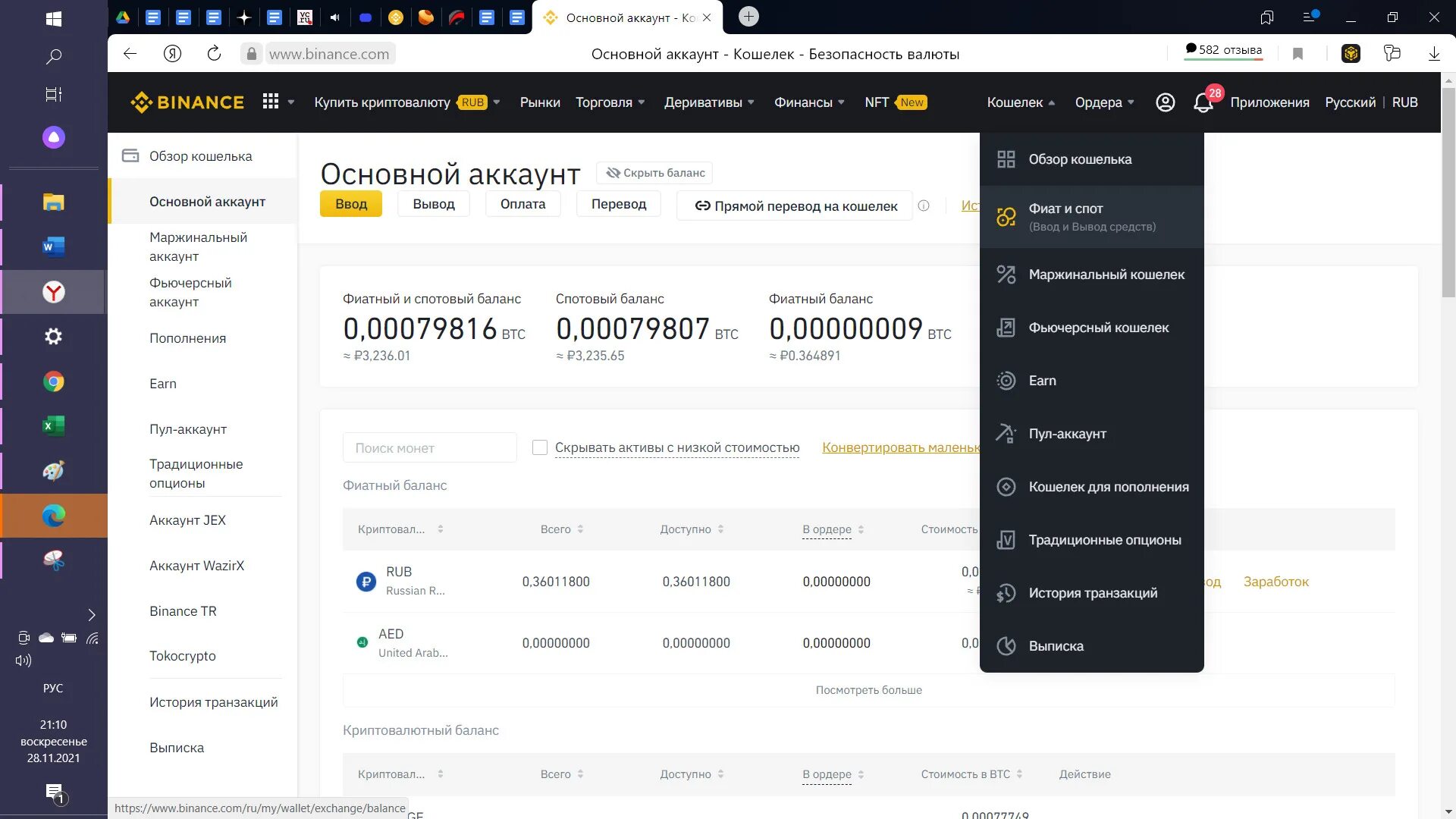Click the wallet overview card icon in sidebar
The width and height of the screenshot is (1456, 819).
[x=130, y=155]
